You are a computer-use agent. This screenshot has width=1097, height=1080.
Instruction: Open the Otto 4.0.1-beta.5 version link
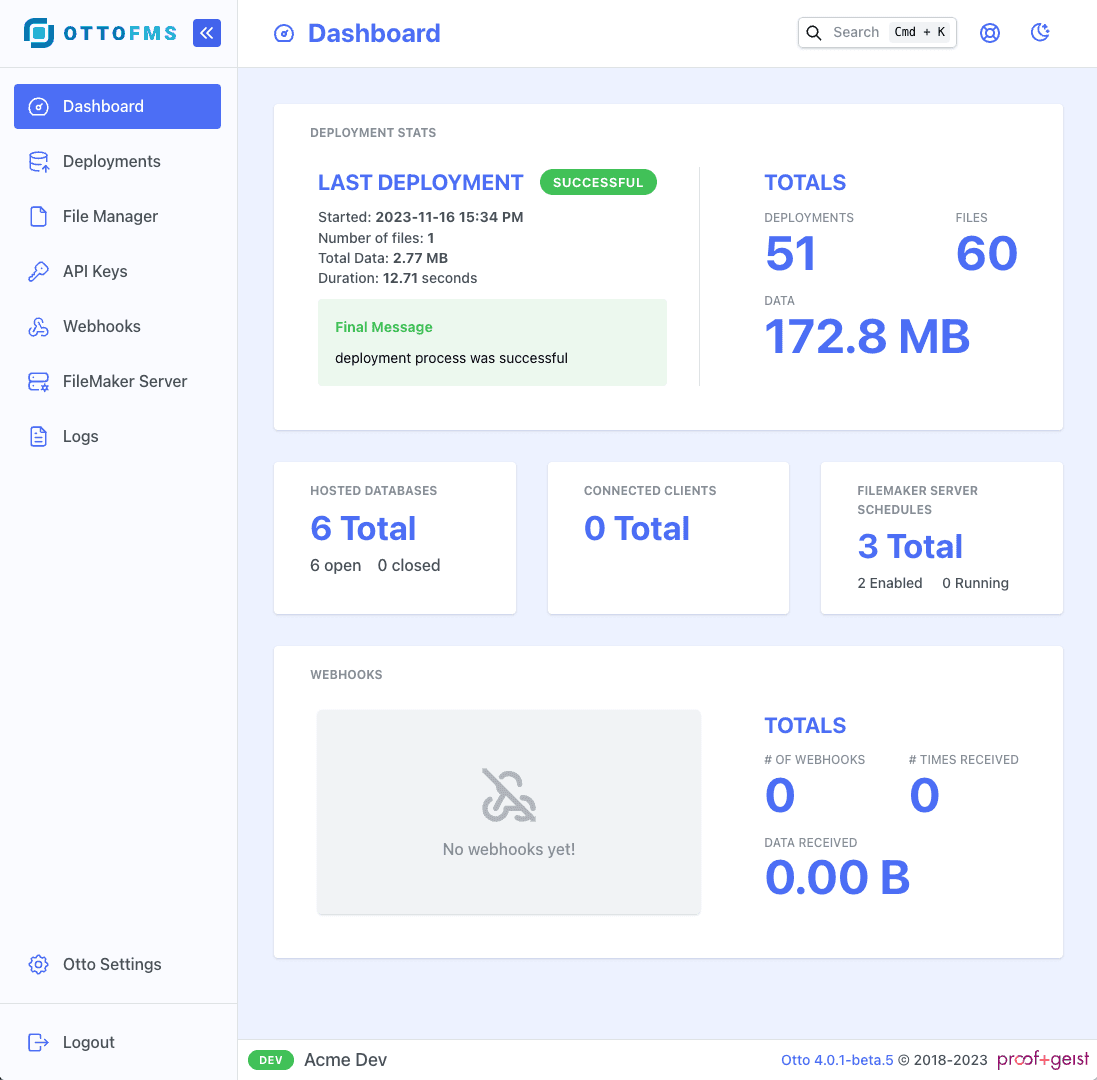(x=837, y=1059)
